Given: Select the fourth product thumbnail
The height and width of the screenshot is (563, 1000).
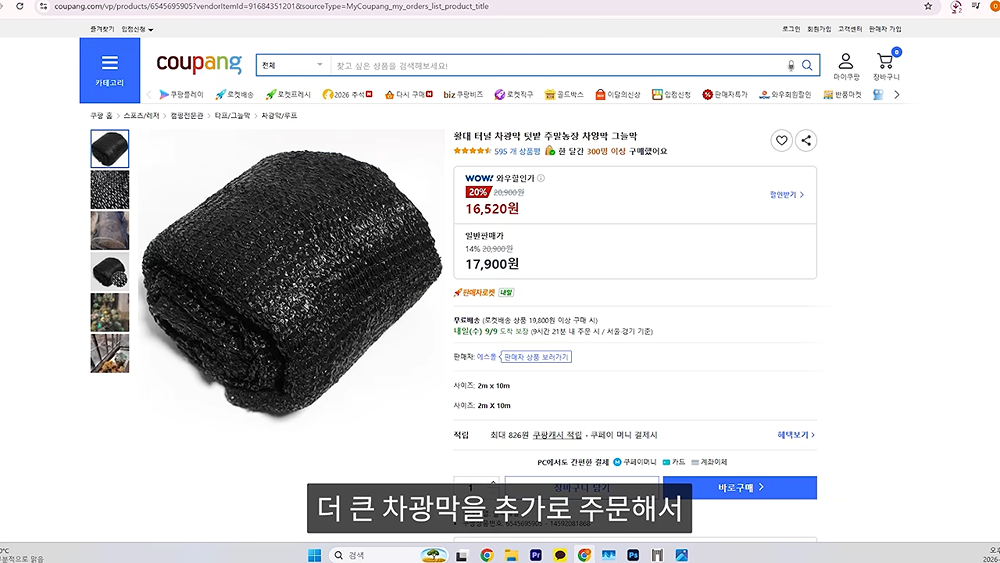Looking at the screenshot, I should pyautogui.click(x=110, y=272).
